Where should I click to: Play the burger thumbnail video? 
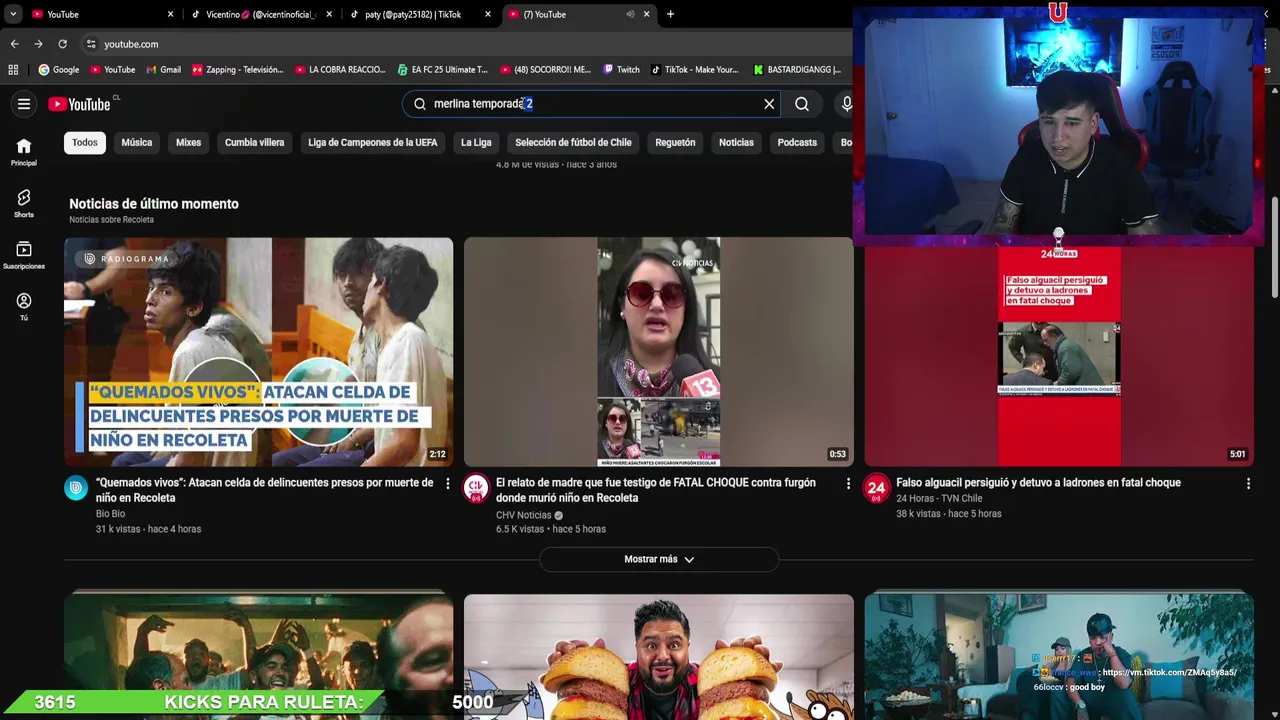coord(659,657)
